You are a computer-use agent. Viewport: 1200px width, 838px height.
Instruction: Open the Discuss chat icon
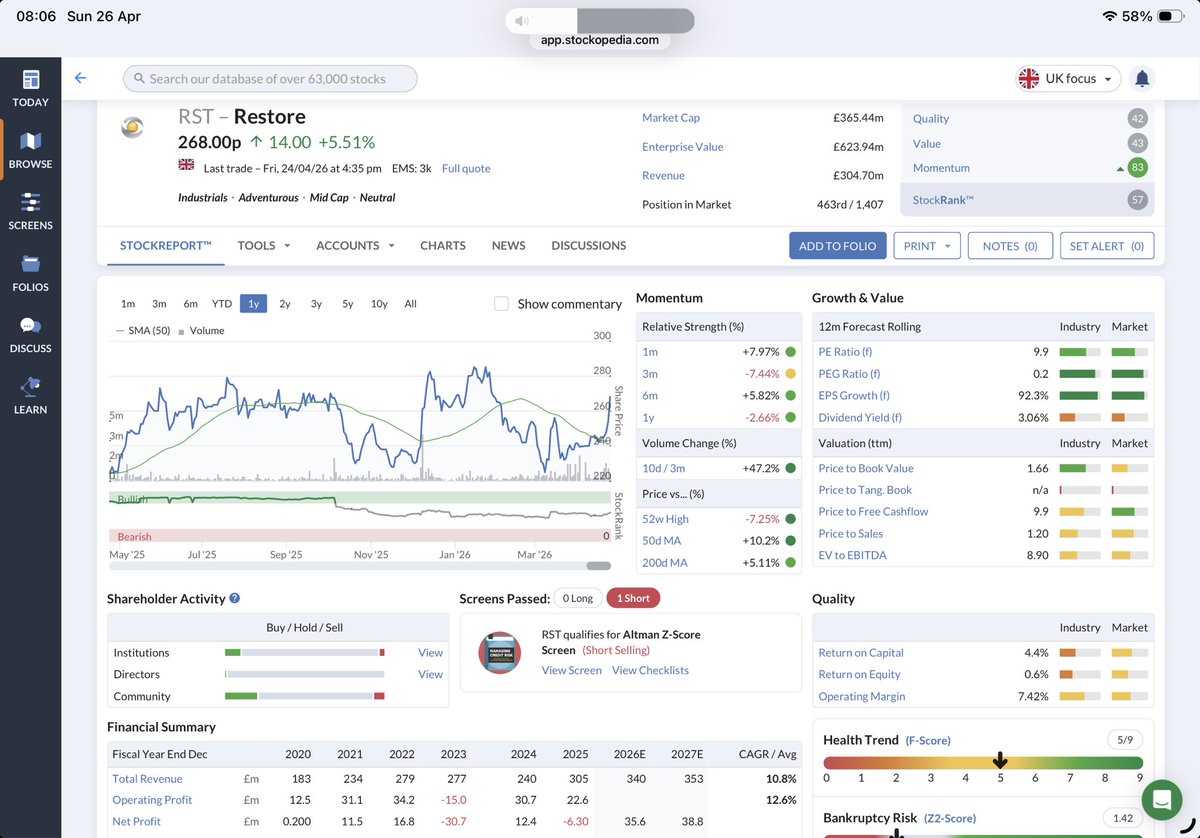point(30,326)
